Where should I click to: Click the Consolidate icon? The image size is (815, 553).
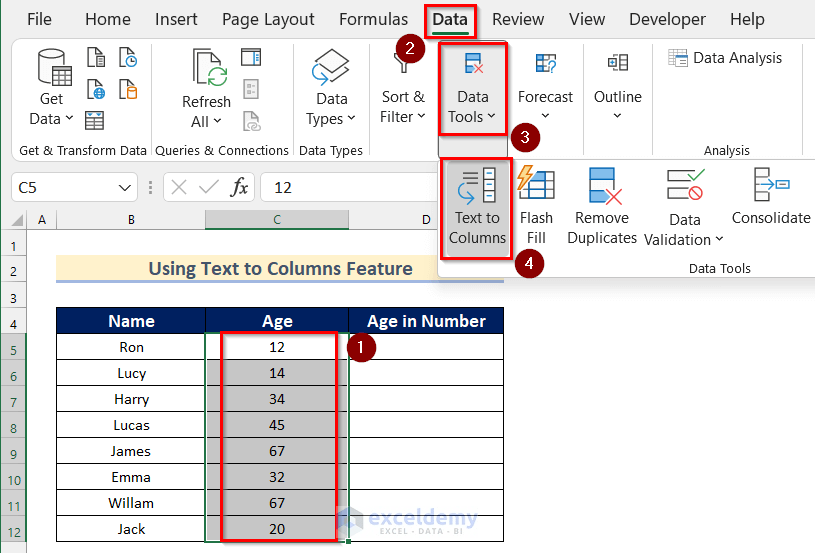pos(771,184)
